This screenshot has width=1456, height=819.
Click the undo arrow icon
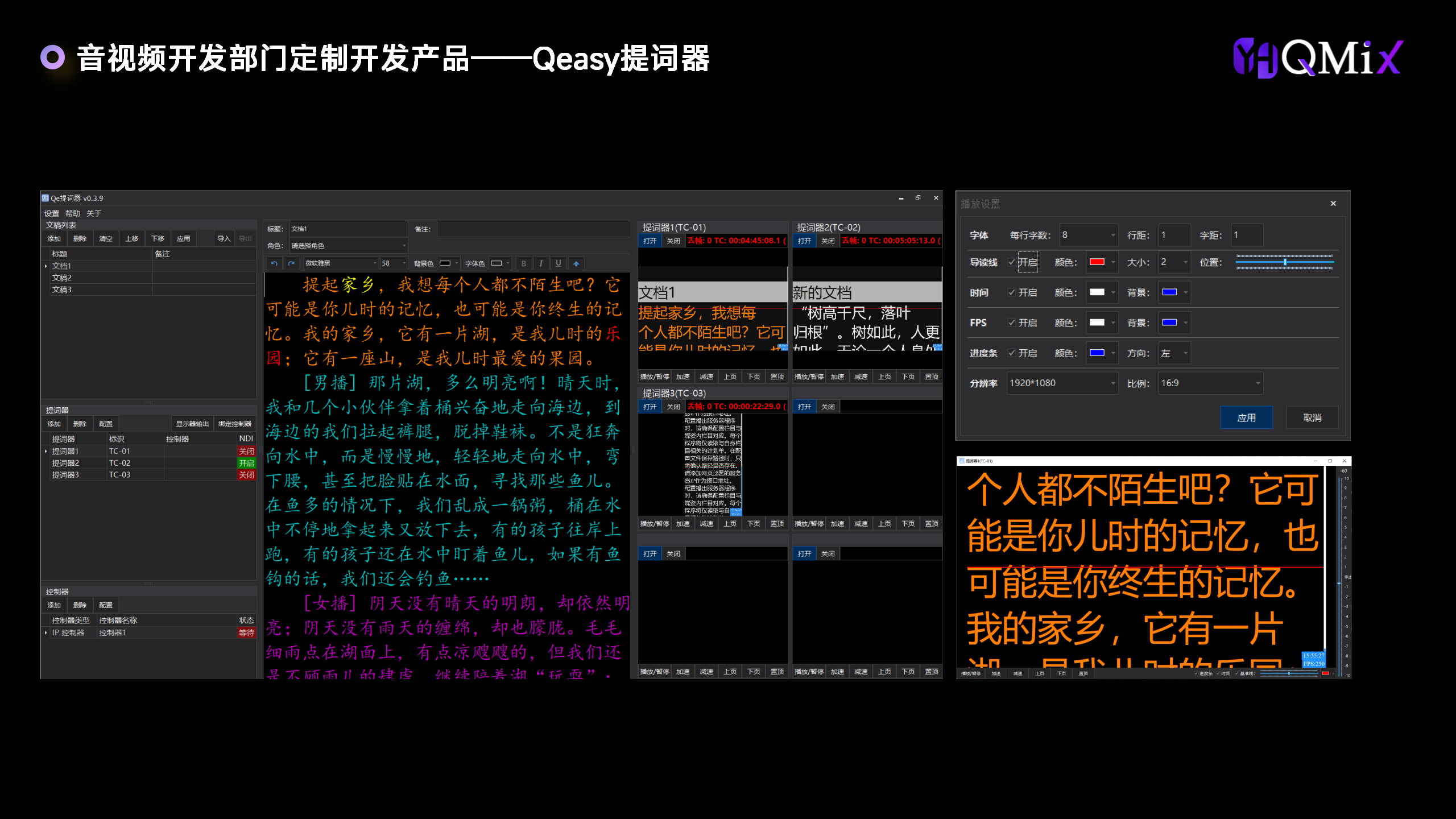pyautogui.click(x=274, y=263)
